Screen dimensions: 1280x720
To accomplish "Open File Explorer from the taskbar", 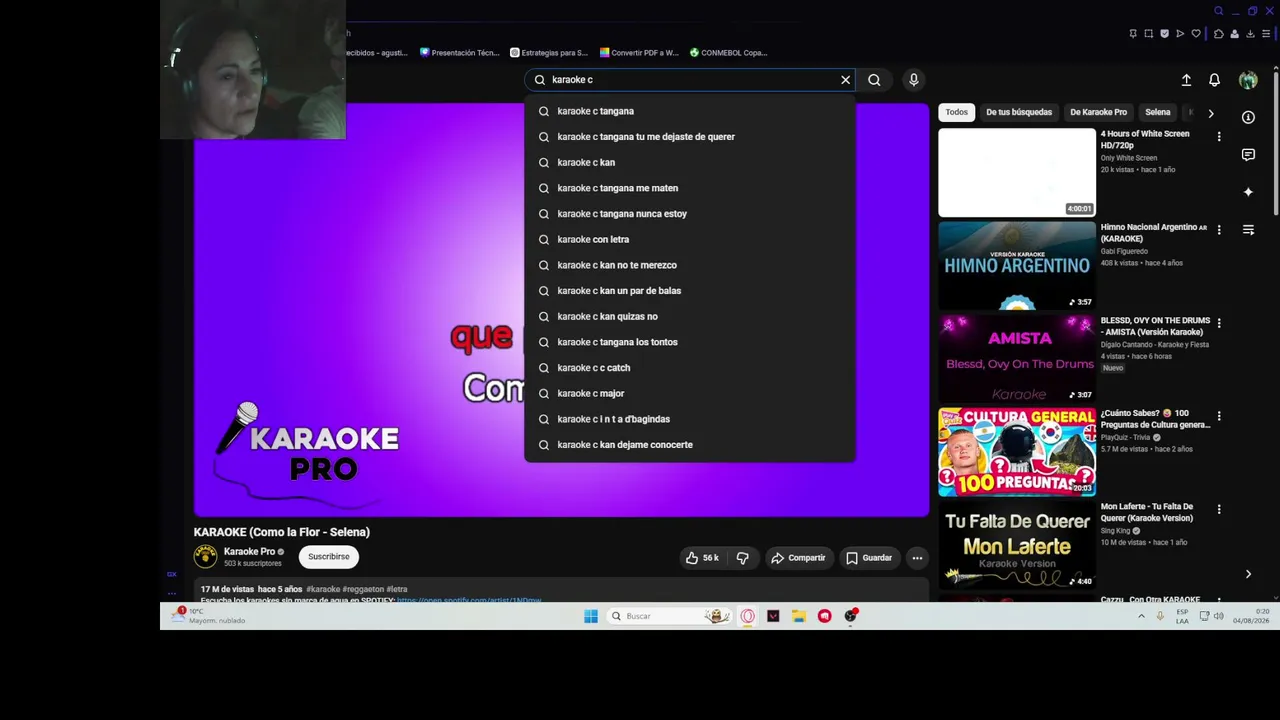I will coord(799,616).
